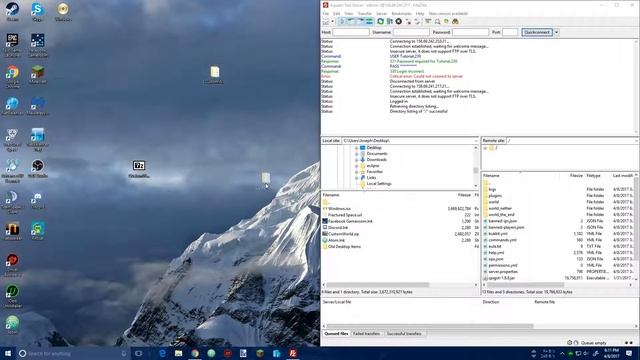Switch to the Successful transfers tab
This screenshot has height=360, width=640.
(404, 334)
